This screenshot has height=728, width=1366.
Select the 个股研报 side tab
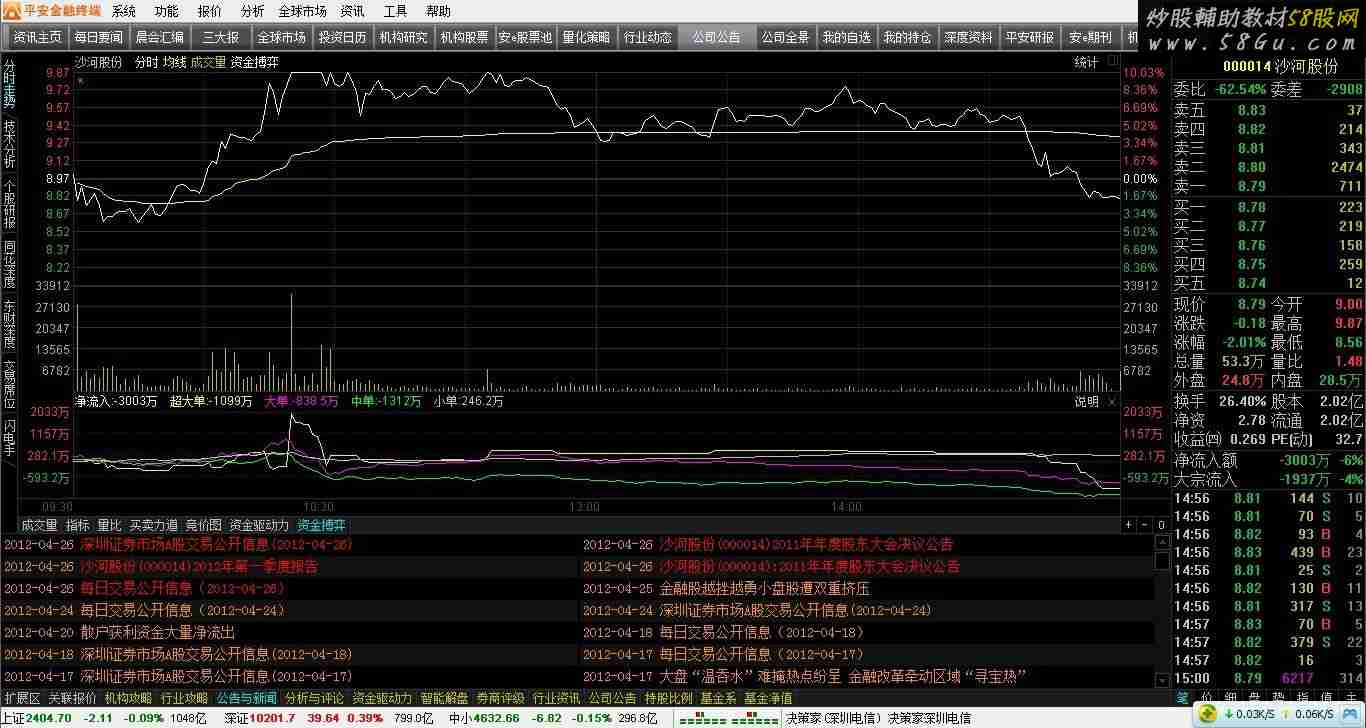click(9, 205)
